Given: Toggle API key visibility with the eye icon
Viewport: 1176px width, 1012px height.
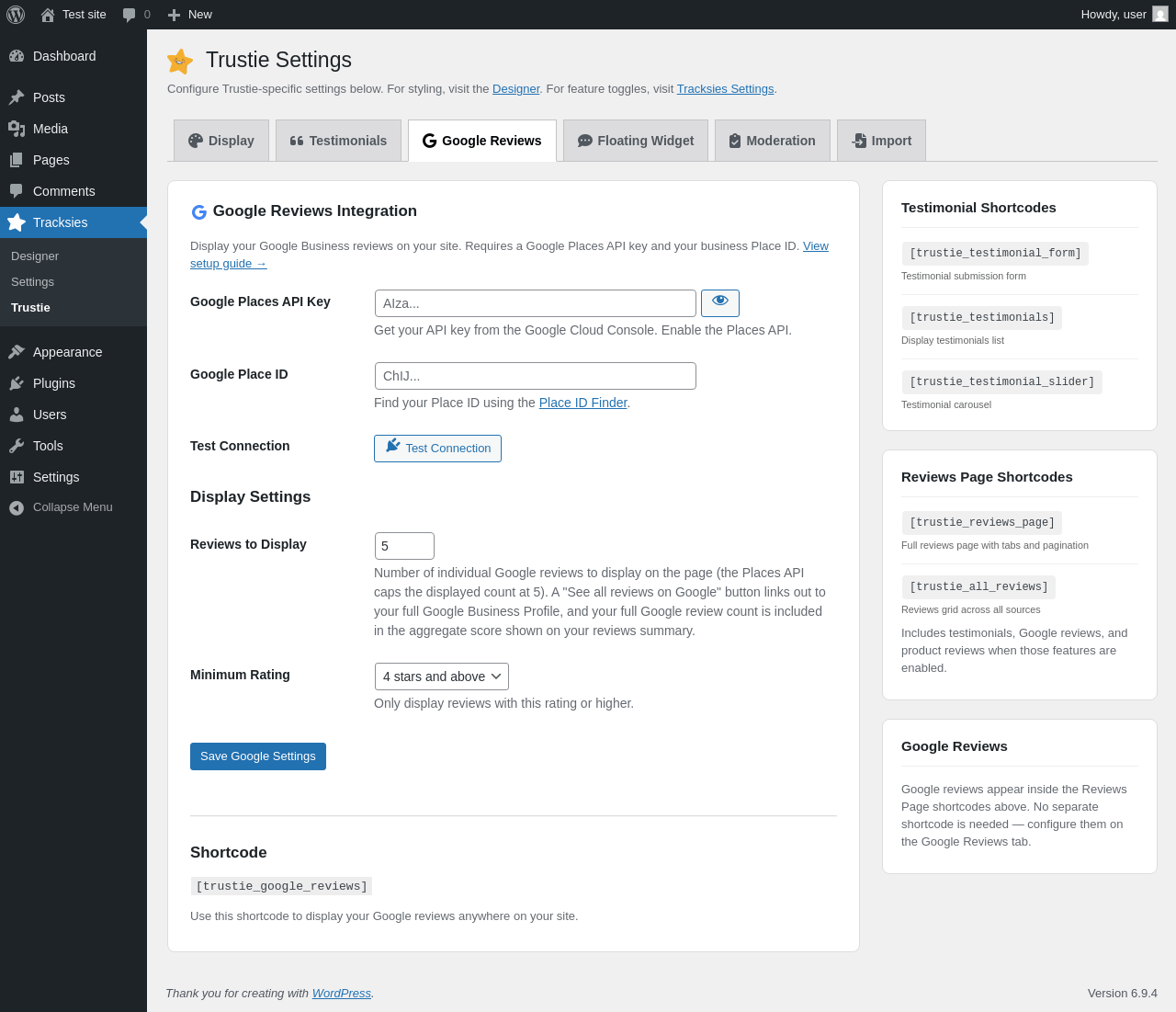Looking at the screenshot, I should click(x=720, y=303).
